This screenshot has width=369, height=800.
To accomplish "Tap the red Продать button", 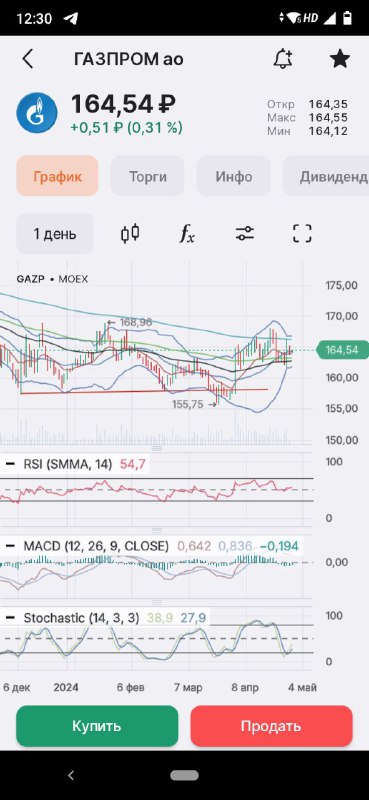I will [x=272, y=726].
